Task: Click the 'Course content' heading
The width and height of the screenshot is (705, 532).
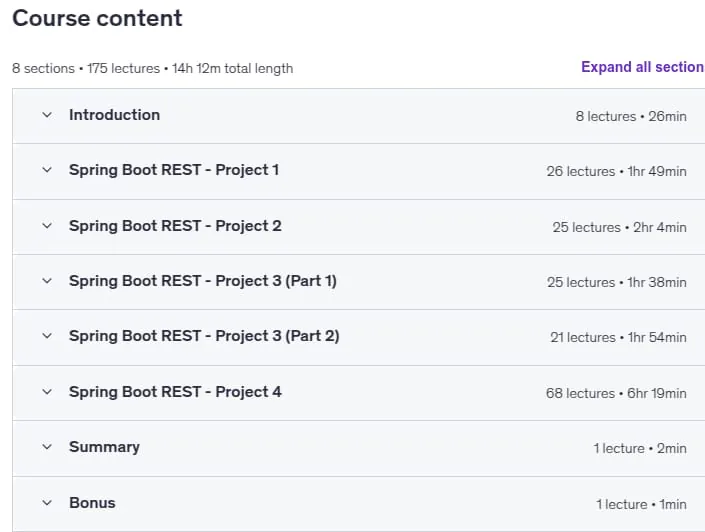Action: [97, 18]
